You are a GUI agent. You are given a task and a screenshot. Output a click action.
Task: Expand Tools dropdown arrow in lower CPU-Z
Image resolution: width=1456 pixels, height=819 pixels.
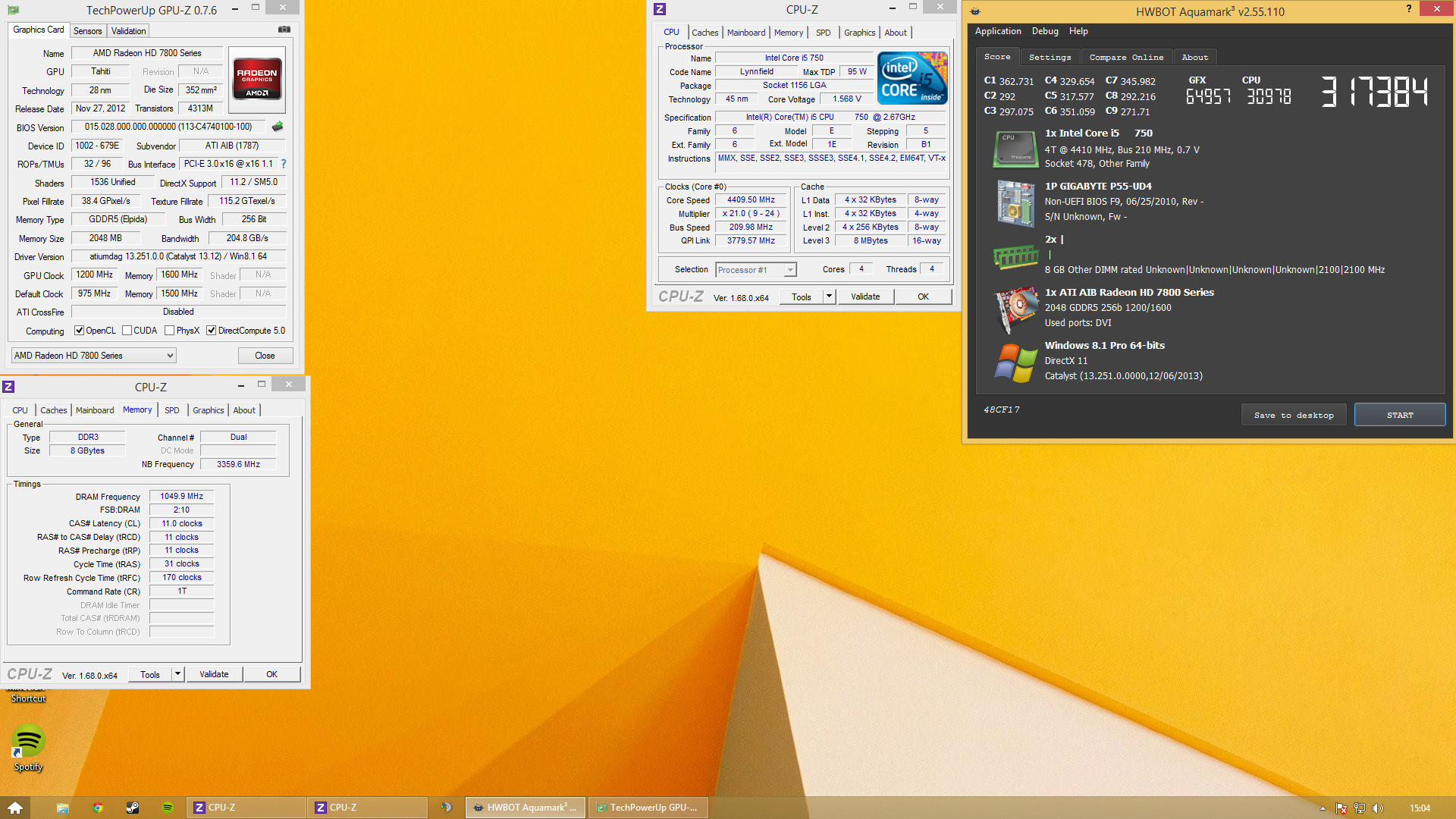pos(177,674)
